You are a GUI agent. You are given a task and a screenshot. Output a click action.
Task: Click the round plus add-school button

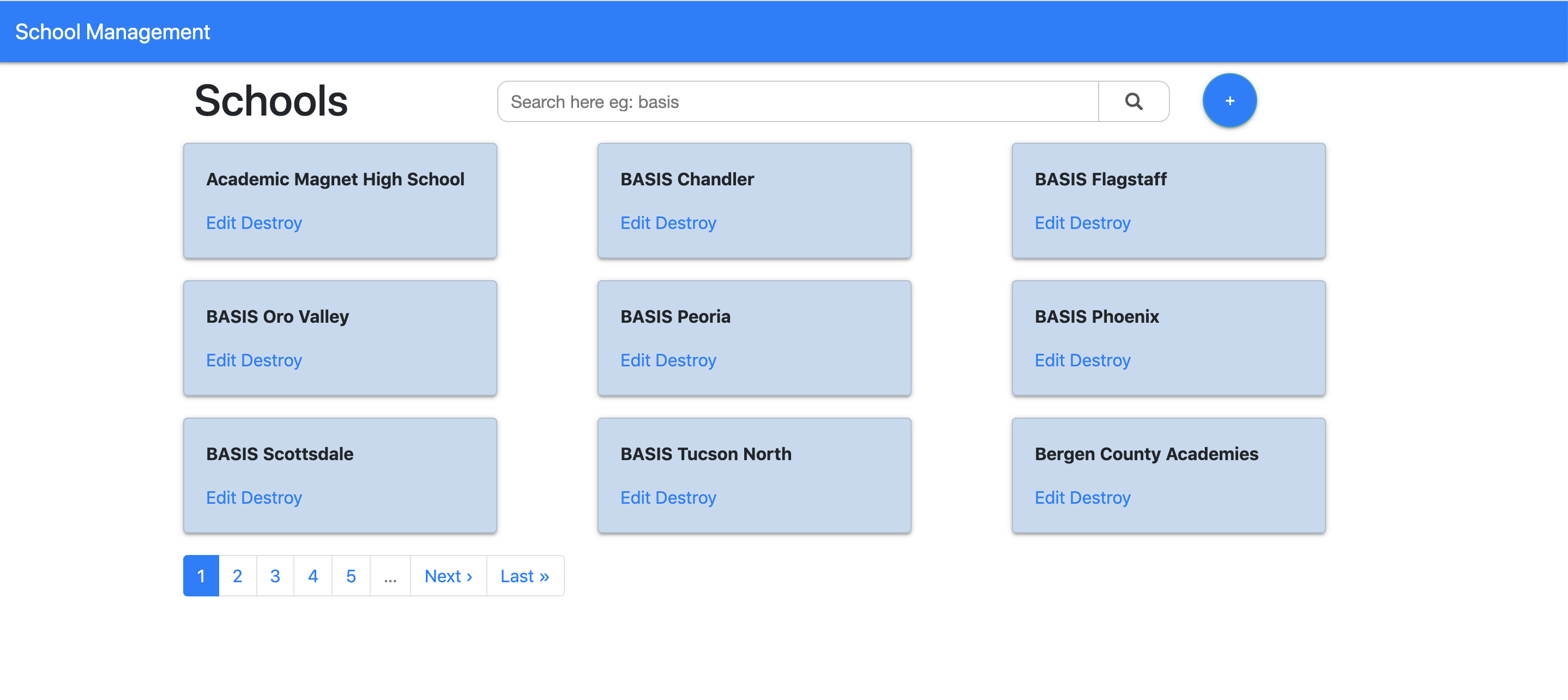point(1229,101)
